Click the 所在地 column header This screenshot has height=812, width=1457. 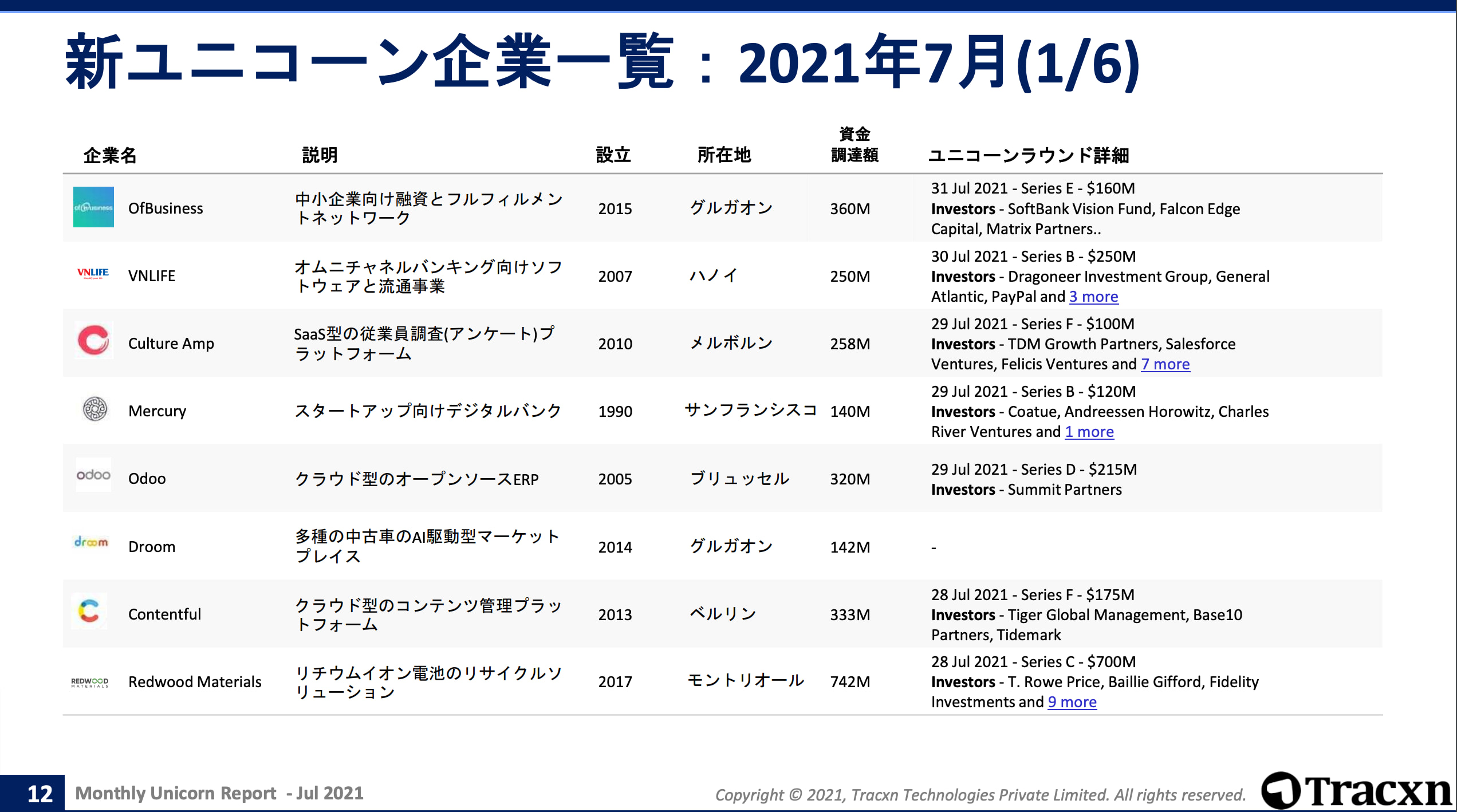[724, 155]
